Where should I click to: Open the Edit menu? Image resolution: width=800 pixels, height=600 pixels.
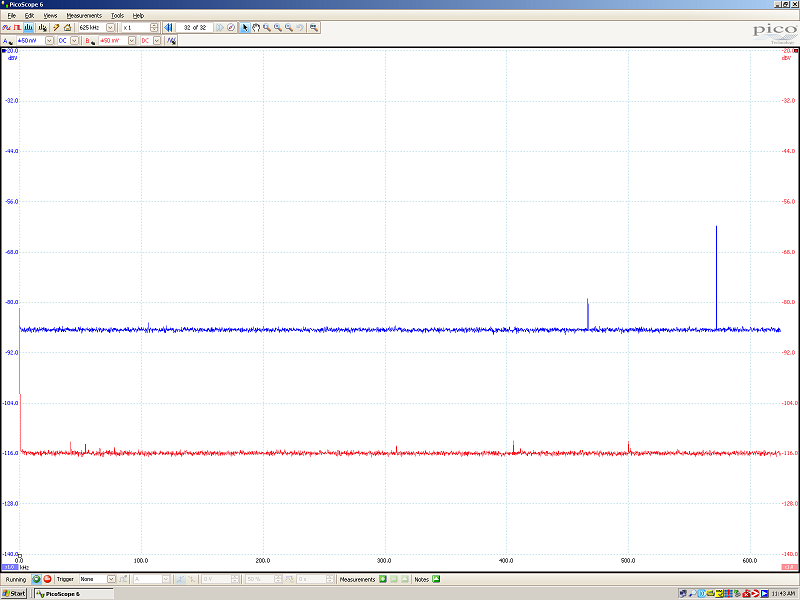click(30, 16)
